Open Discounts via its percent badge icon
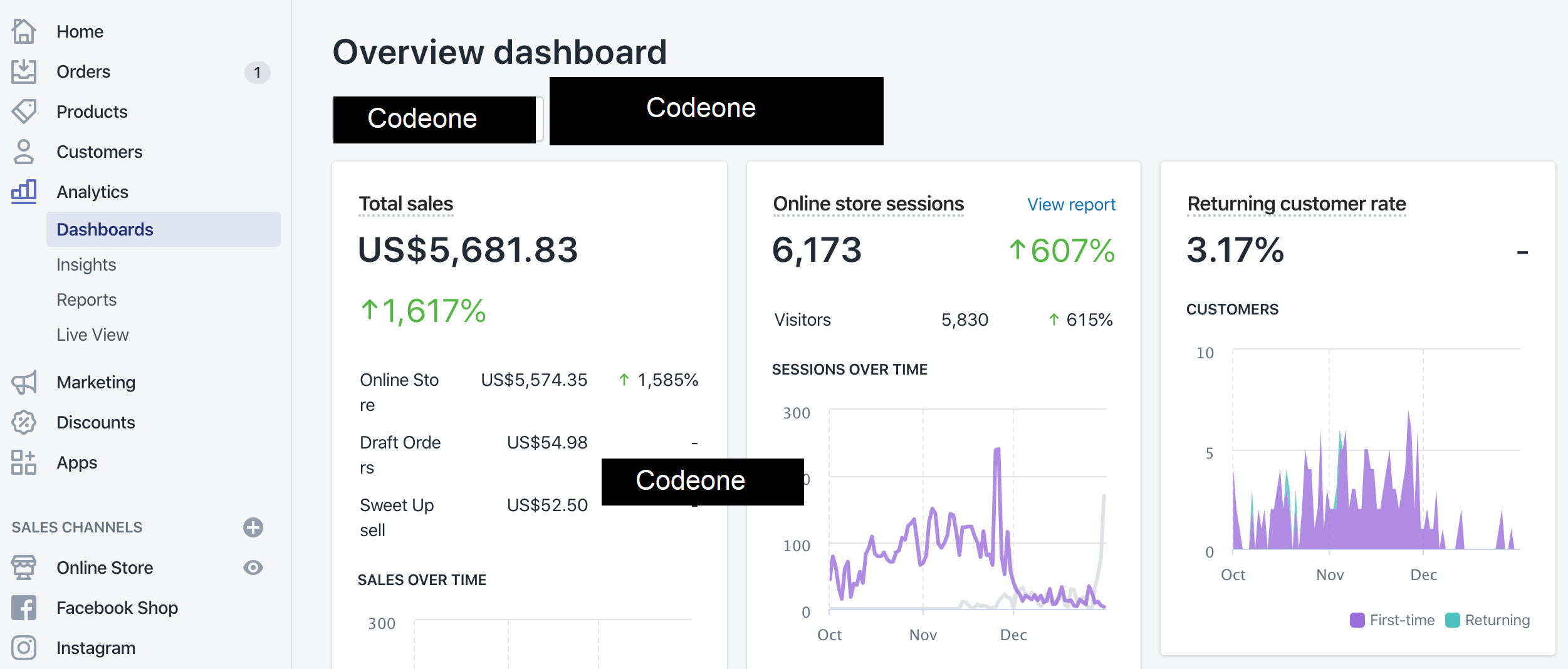The width and height of the screenshot is (1568, 669). [24, 422]
